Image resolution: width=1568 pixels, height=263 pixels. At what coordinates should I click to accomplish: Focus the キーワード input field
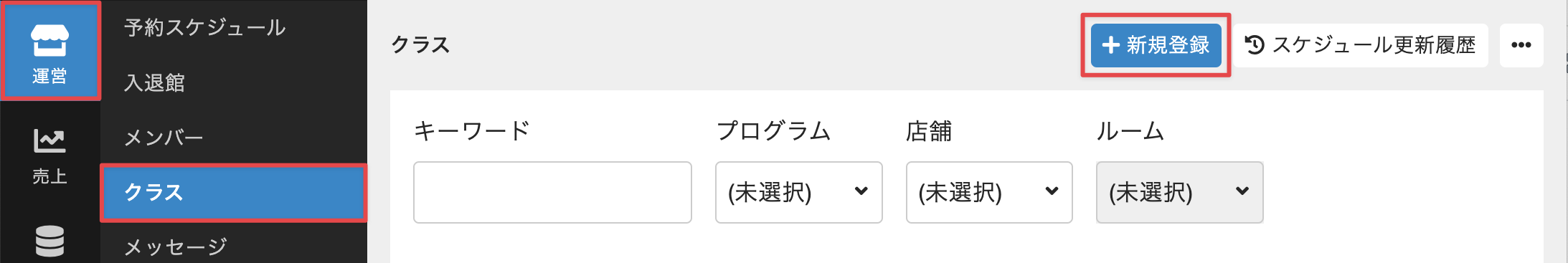point(552,192)
